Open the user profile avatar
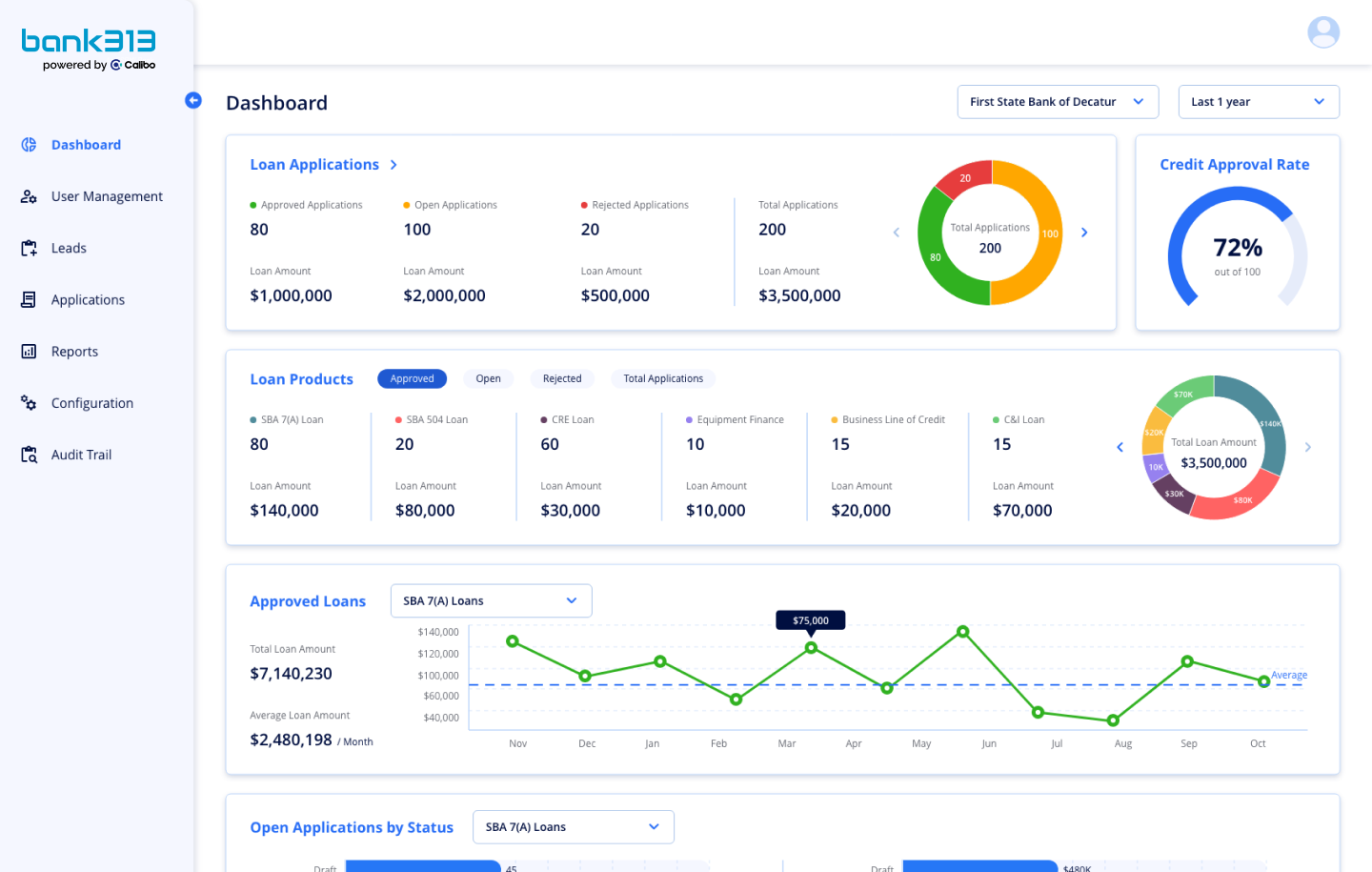The height and width of the screenshot is (872, 1372). click(x=1323, y=32)
